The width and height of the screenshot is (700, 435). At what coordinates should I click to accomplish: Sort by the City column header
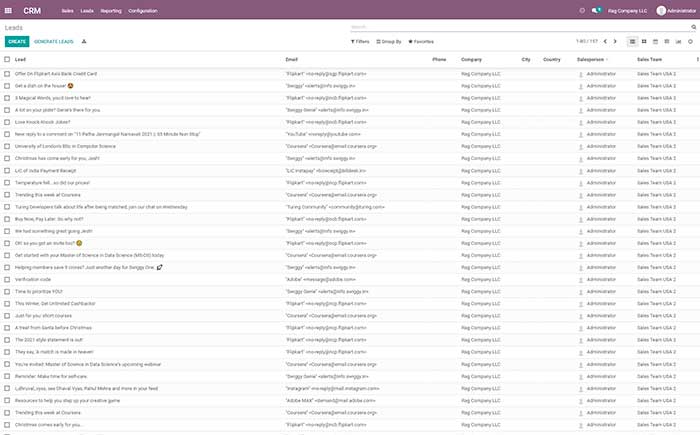click(526, 59)
